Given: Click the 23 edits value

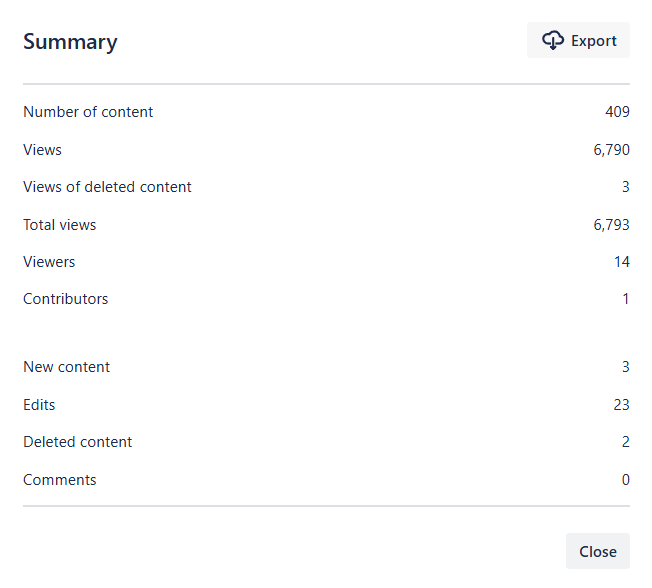Looking at the screenshot, I should tap(622, 405).
